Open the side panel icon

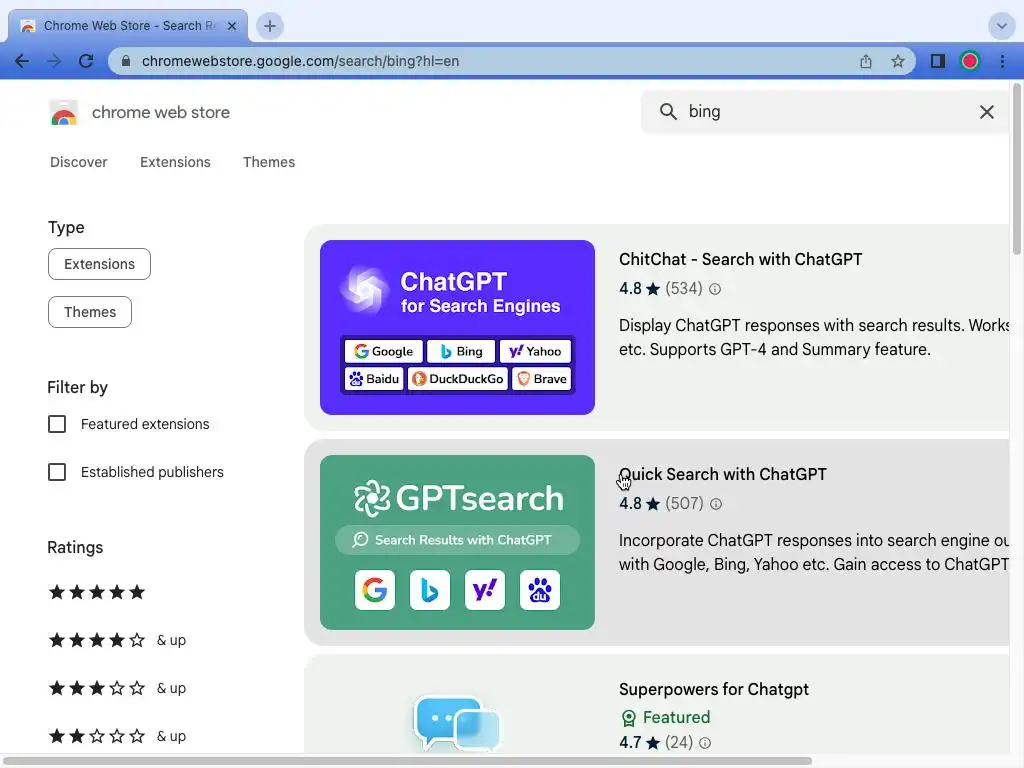click(x=938, y=61)
